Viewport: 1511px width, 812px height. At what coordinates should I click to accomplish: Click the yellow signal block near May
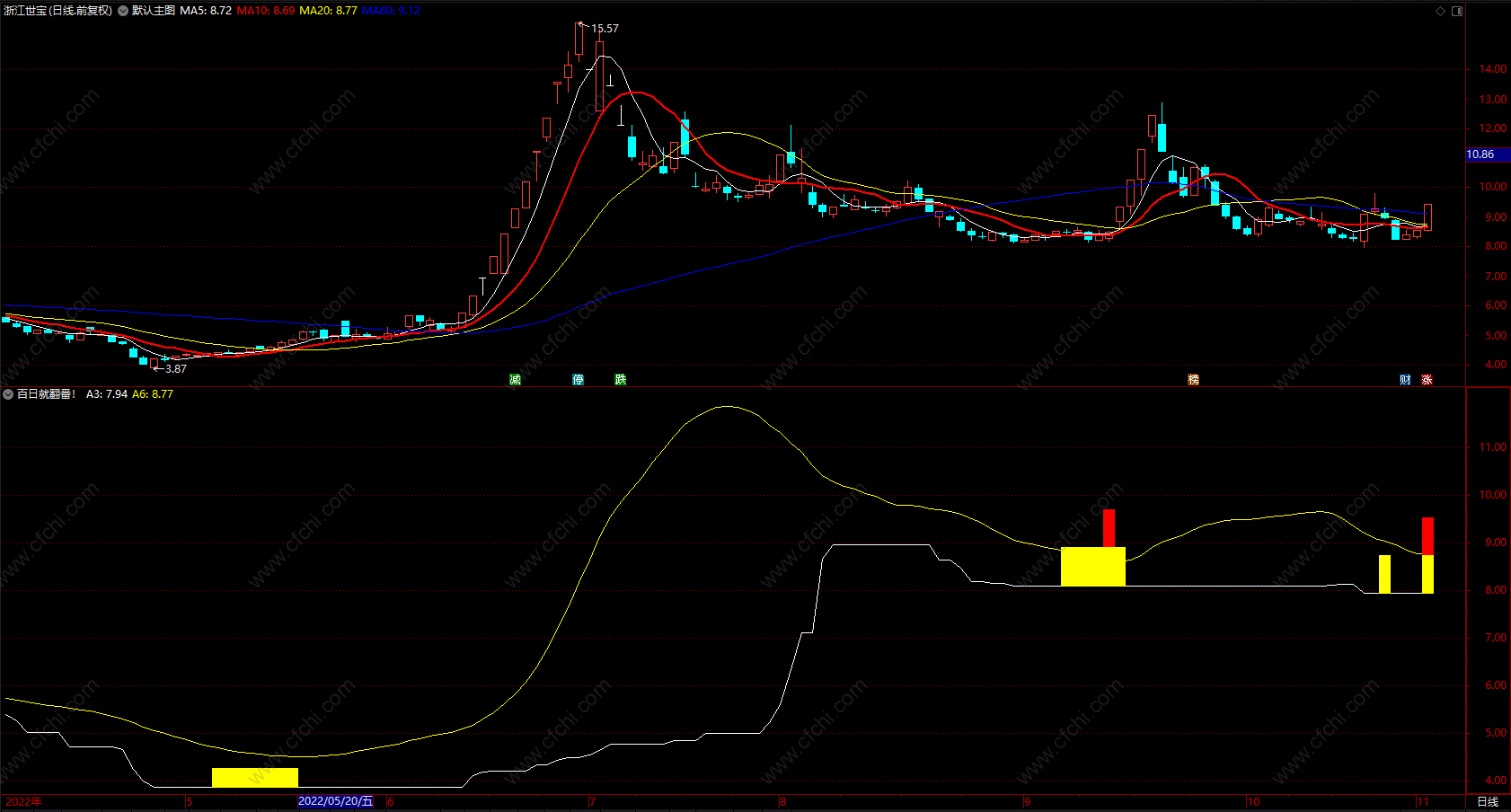pos(255,778)
